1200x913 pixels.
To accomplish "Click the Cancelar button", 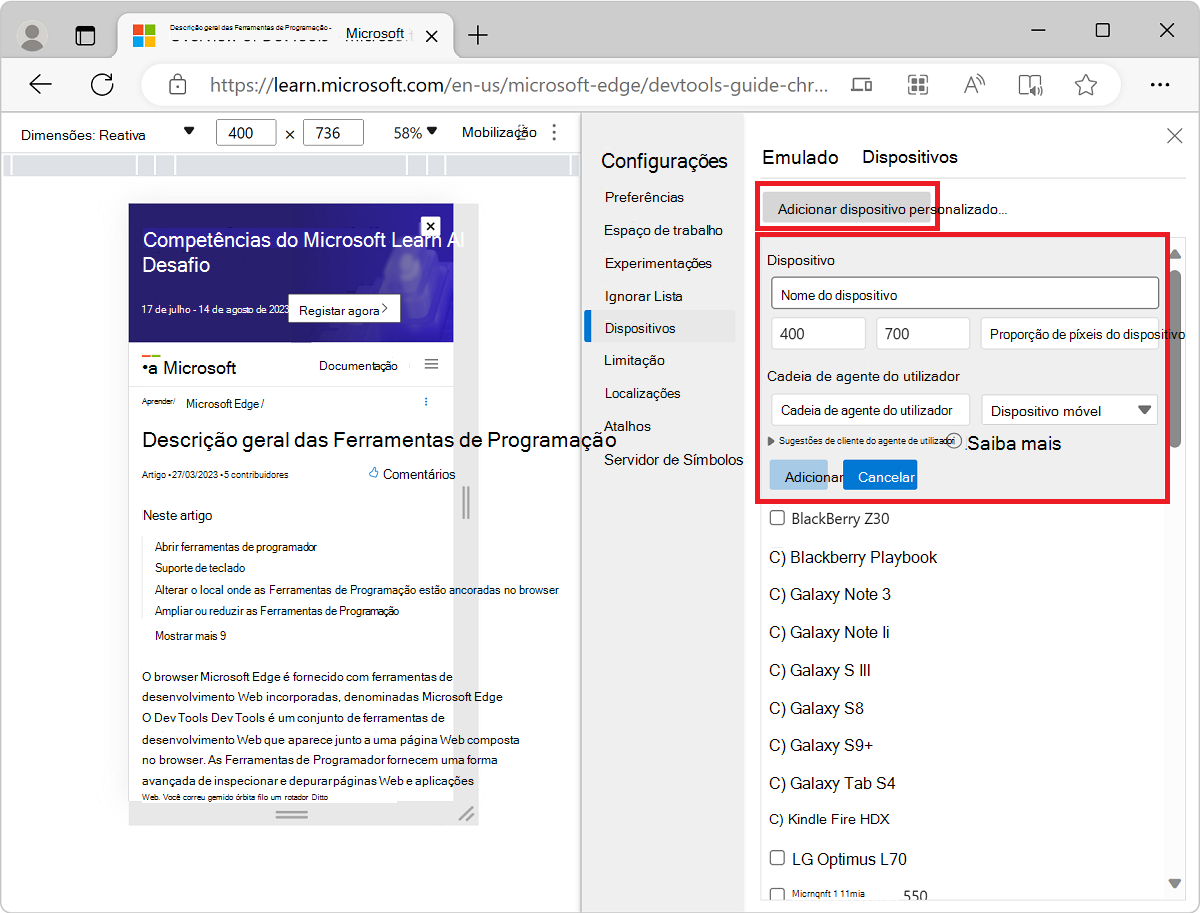I will click(880, 475).
